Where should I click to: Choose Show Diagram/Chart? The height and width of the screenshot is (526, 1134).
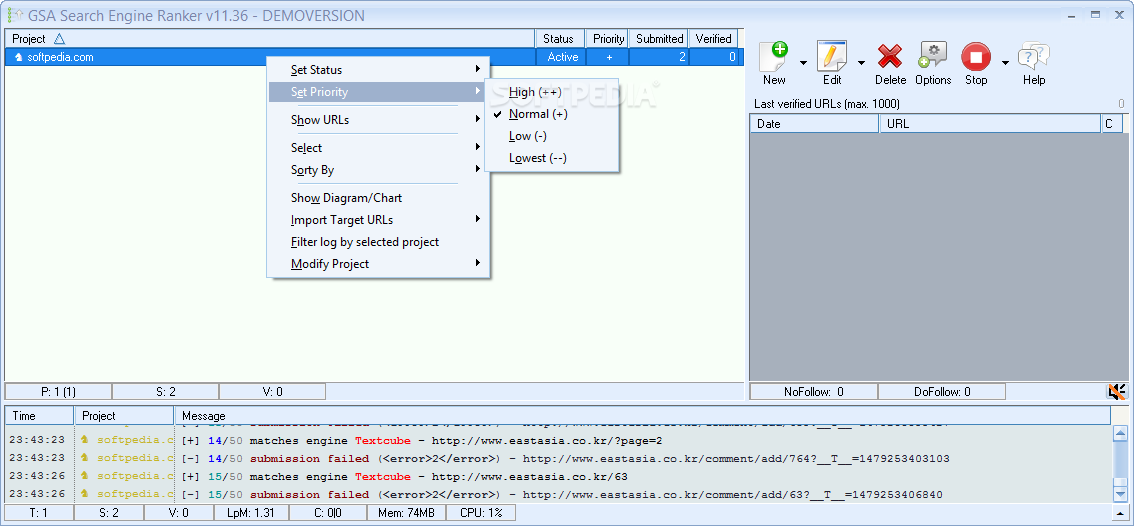click(x=379, y=198)
